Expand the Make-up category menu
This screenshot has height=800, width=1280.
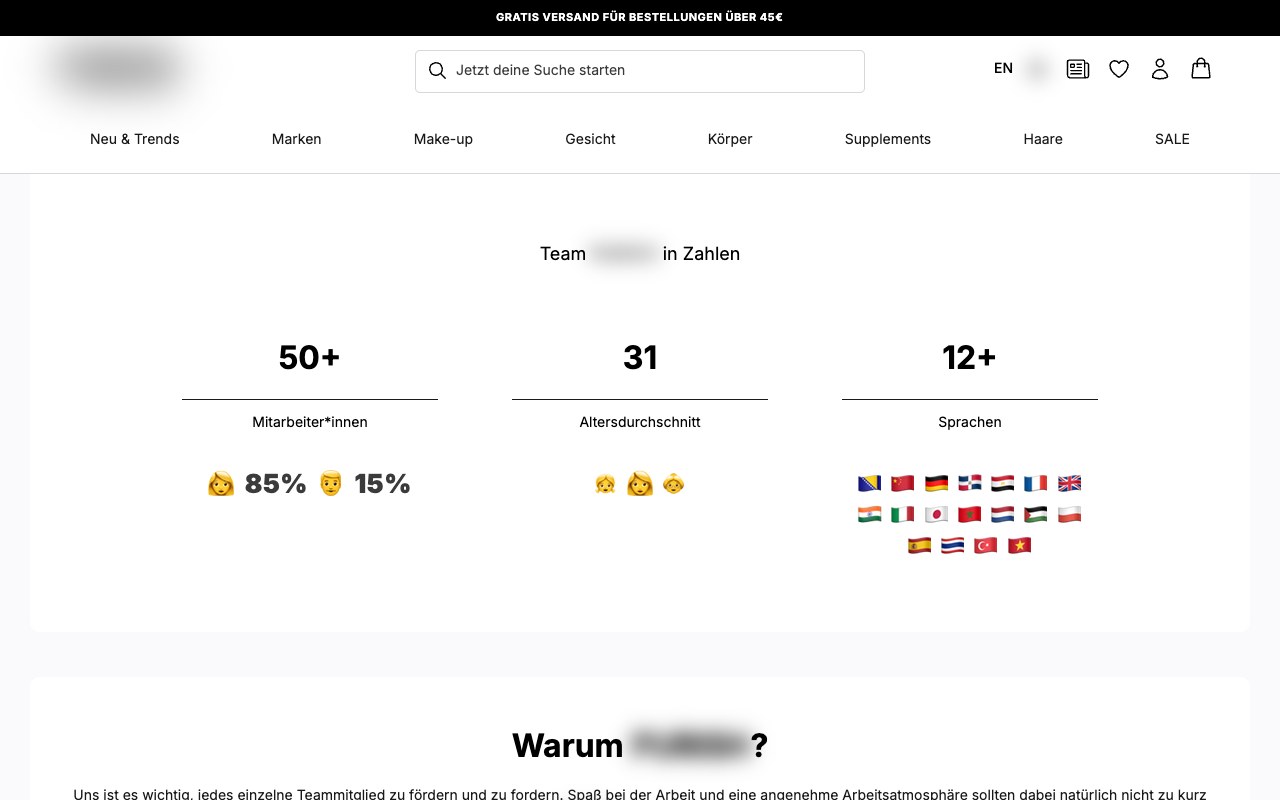tap(443, 139)
